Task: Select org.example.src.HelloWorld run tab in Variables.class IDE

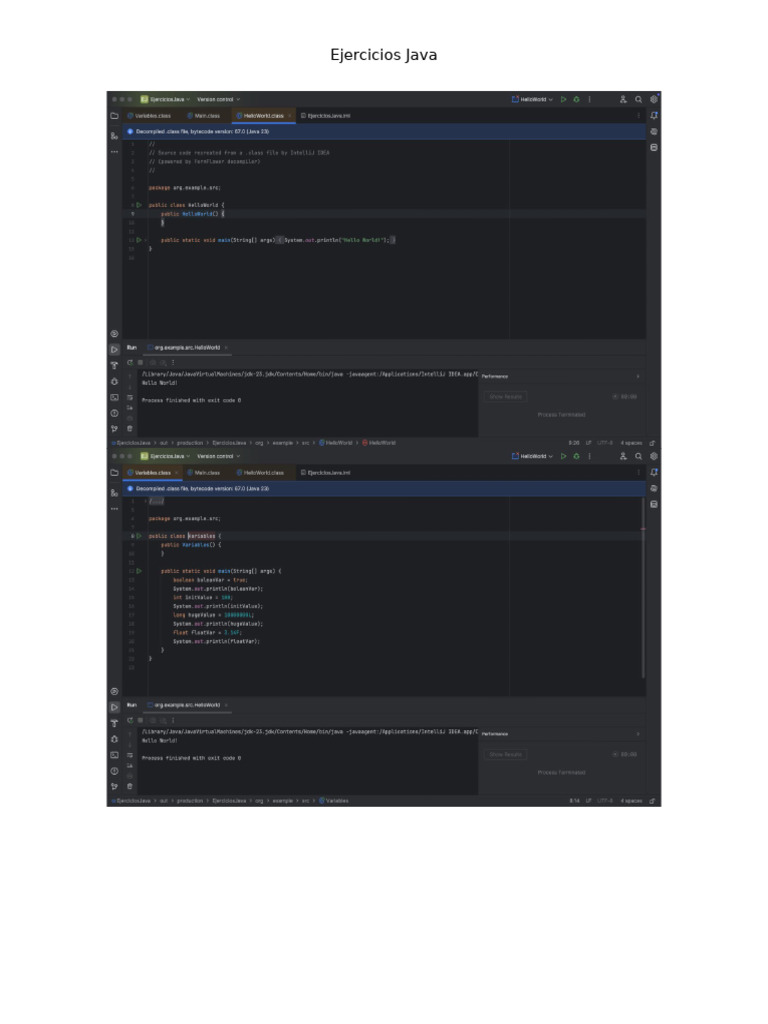Action: click(x=185, y=705)
